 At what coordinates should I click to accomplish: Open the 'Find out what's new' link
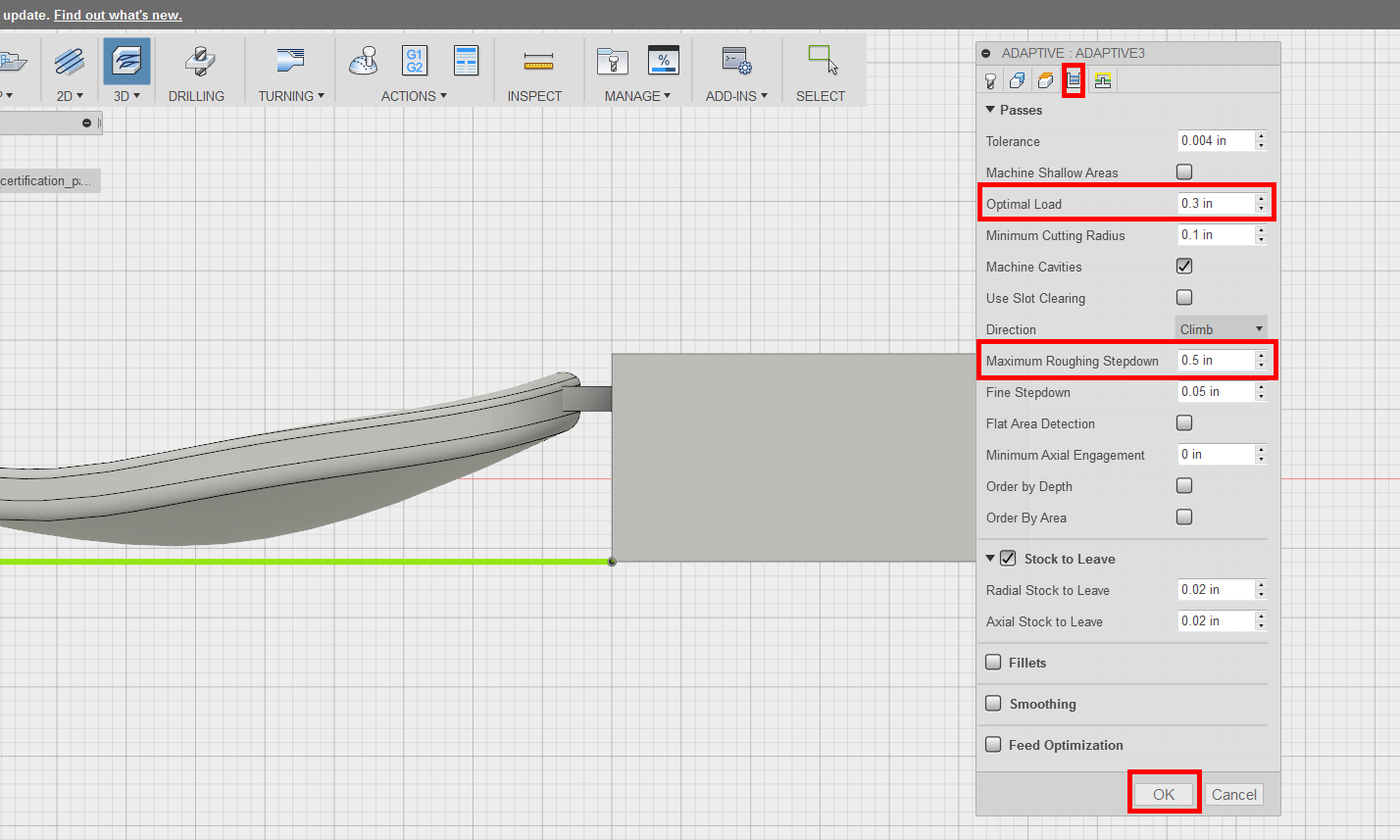118,15
